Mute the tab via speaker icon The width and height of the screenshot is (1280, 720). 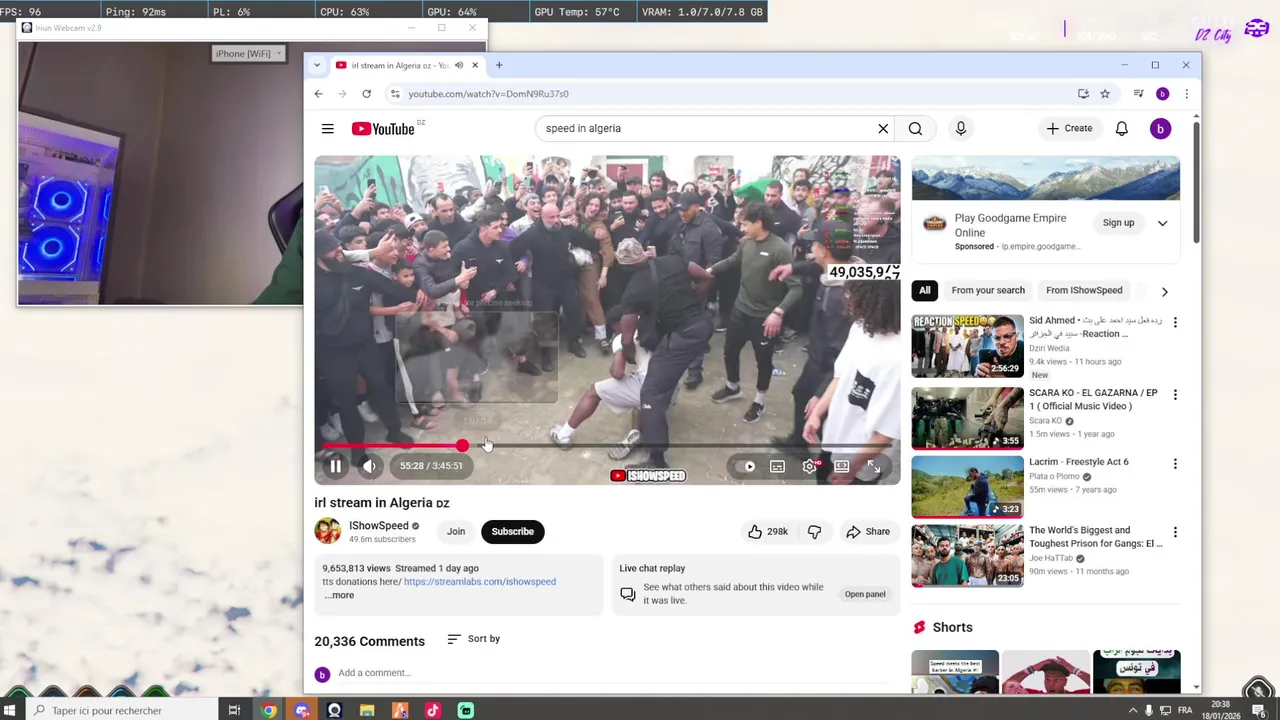(x=459, y=65)
